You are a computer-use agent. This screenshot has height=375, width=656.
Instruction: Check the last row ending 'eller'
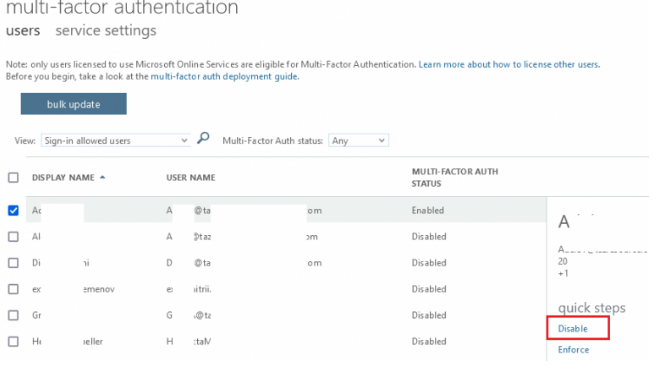coord(13,342)
